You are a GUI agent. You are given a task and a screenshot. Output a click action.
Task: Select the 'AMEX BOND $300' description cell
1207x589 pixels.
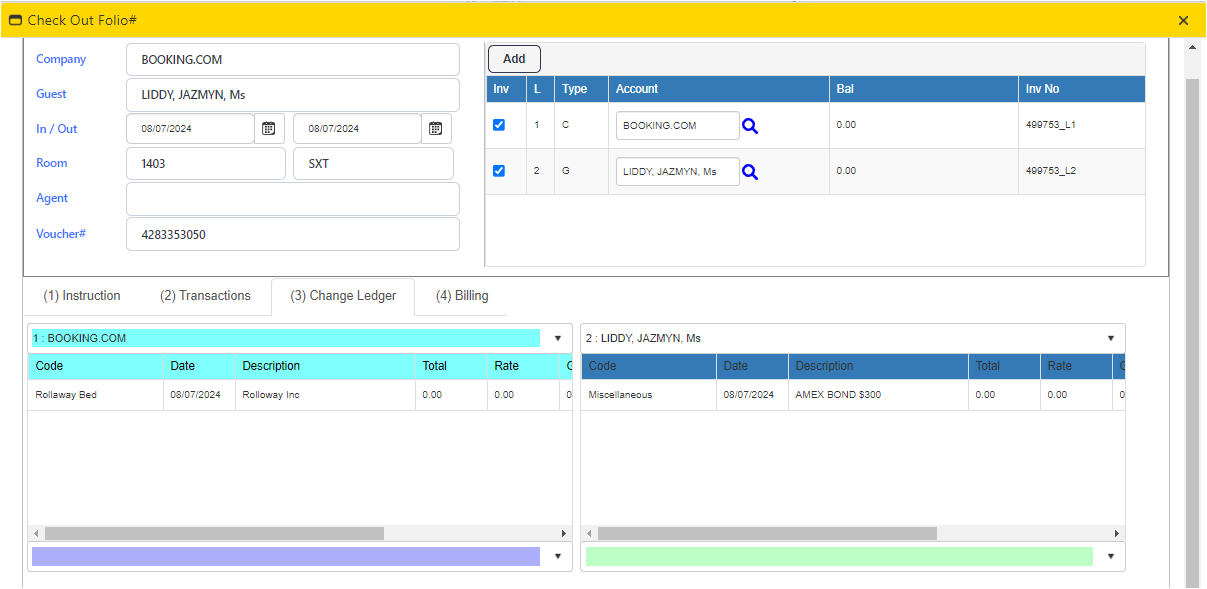(x=879, y=395)
